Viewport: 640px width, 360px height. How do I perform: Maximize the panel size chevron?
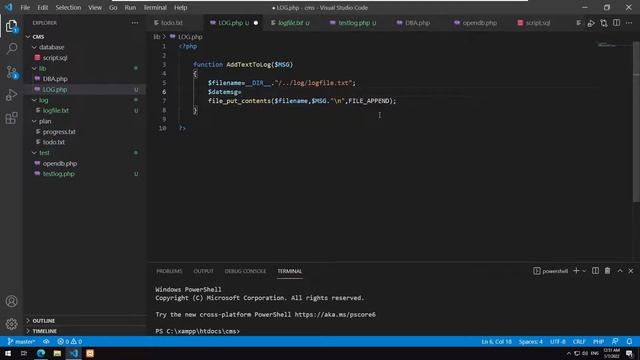620,271
